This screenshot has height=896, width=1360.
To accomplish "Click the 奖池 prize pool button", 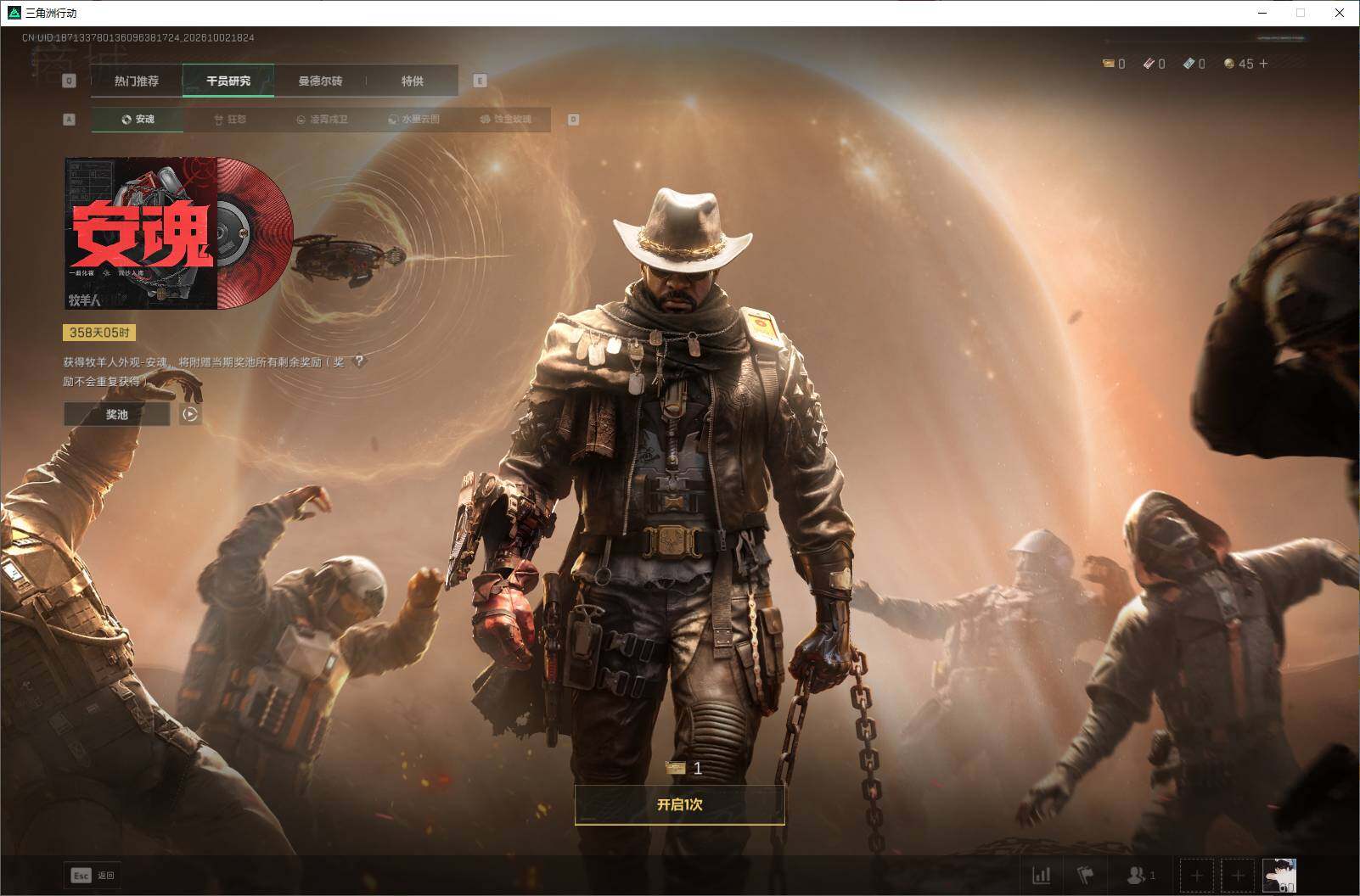I will [x=117, y=414].
